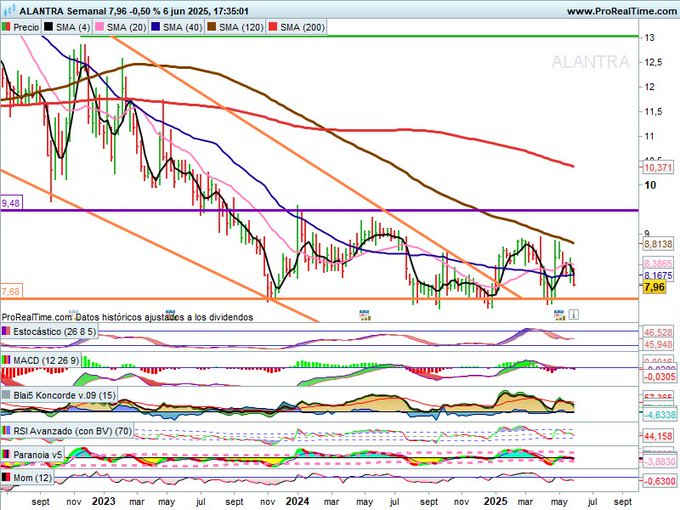680x510 pixels.
Task: Click the brown SMA (120) color swatch
Action: pyautogui.click(x=212, y=27)
